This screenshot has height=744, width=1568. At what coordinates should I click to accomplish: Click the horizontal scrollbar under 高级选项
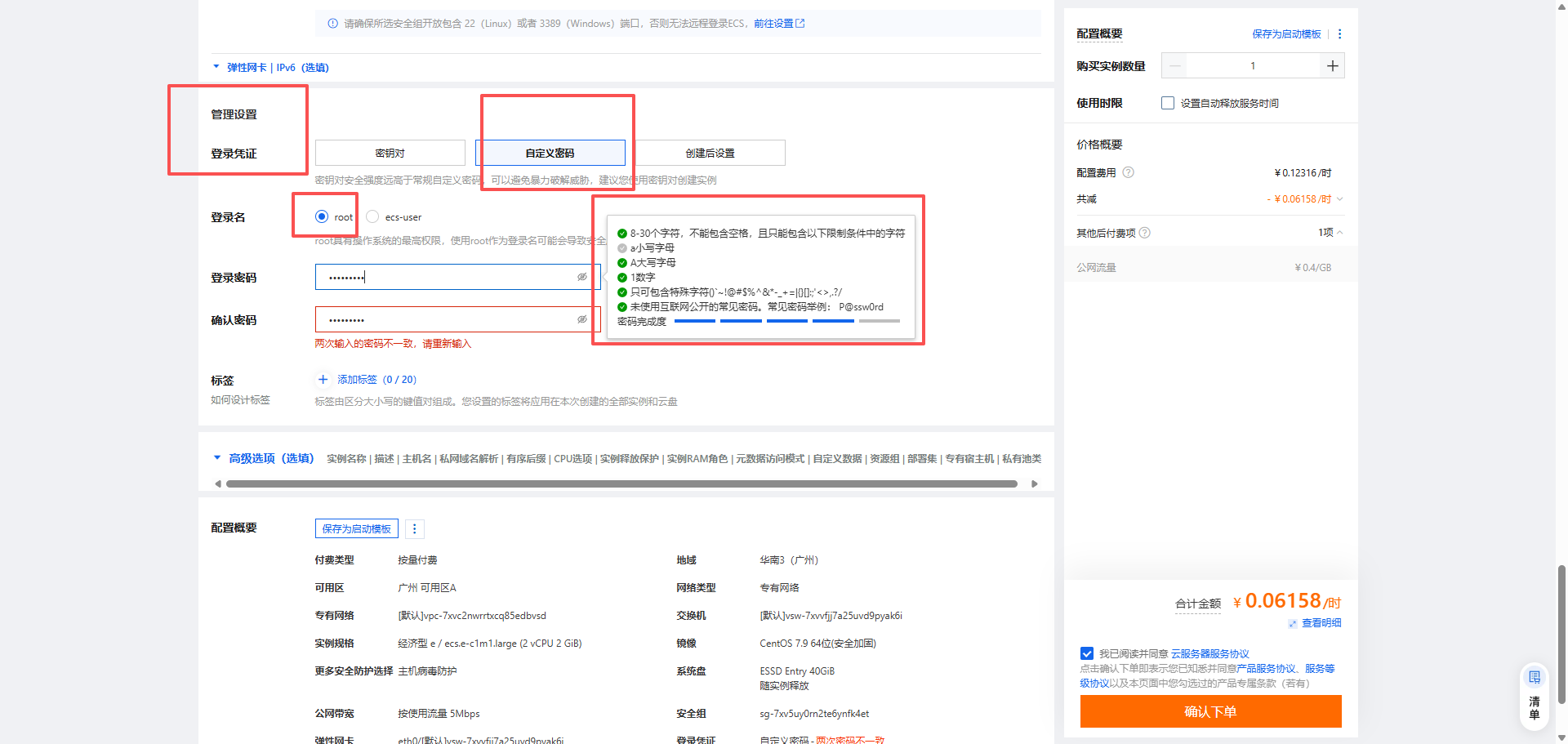click(621, 484)
